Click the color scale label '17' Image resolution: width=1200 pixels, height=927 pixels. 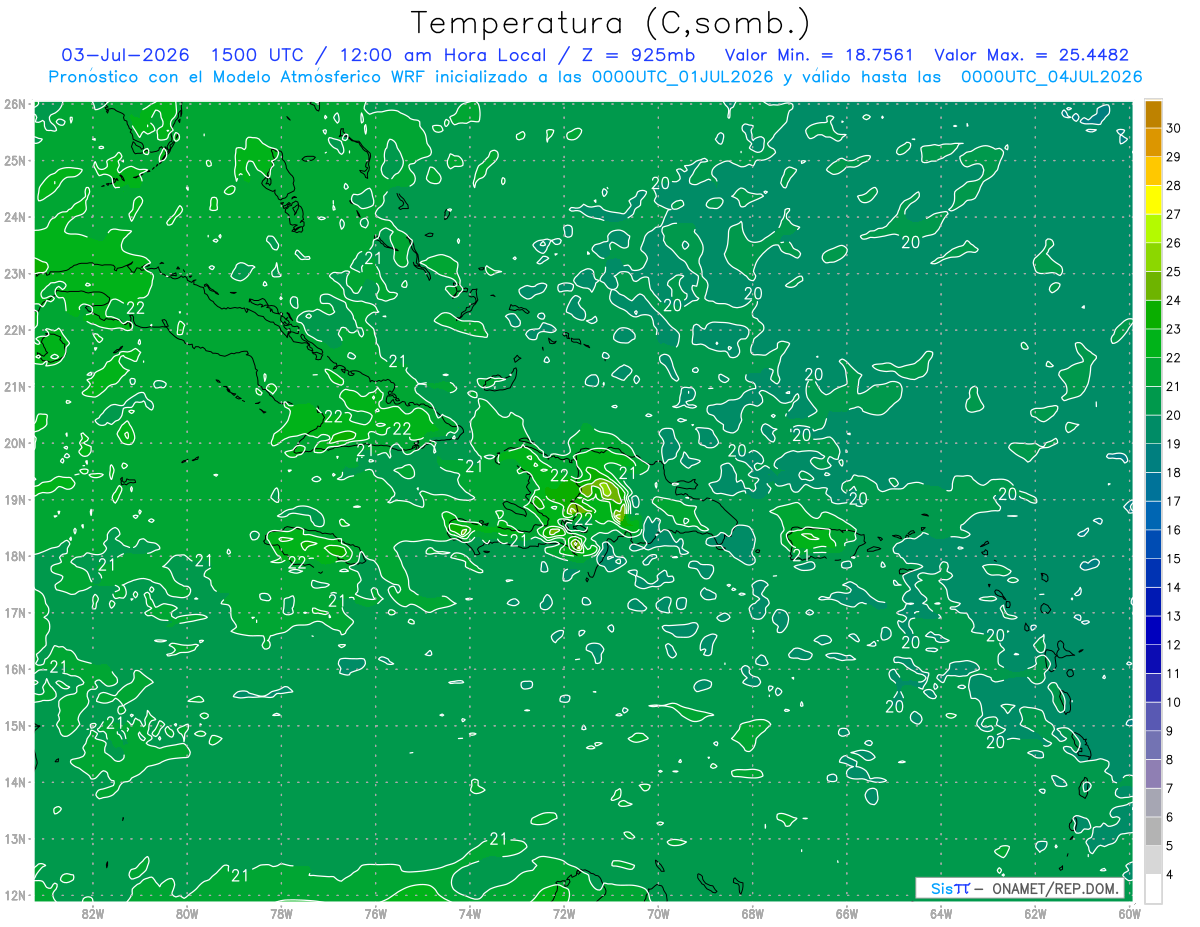pyautogui.click(x=1174, y=501)
